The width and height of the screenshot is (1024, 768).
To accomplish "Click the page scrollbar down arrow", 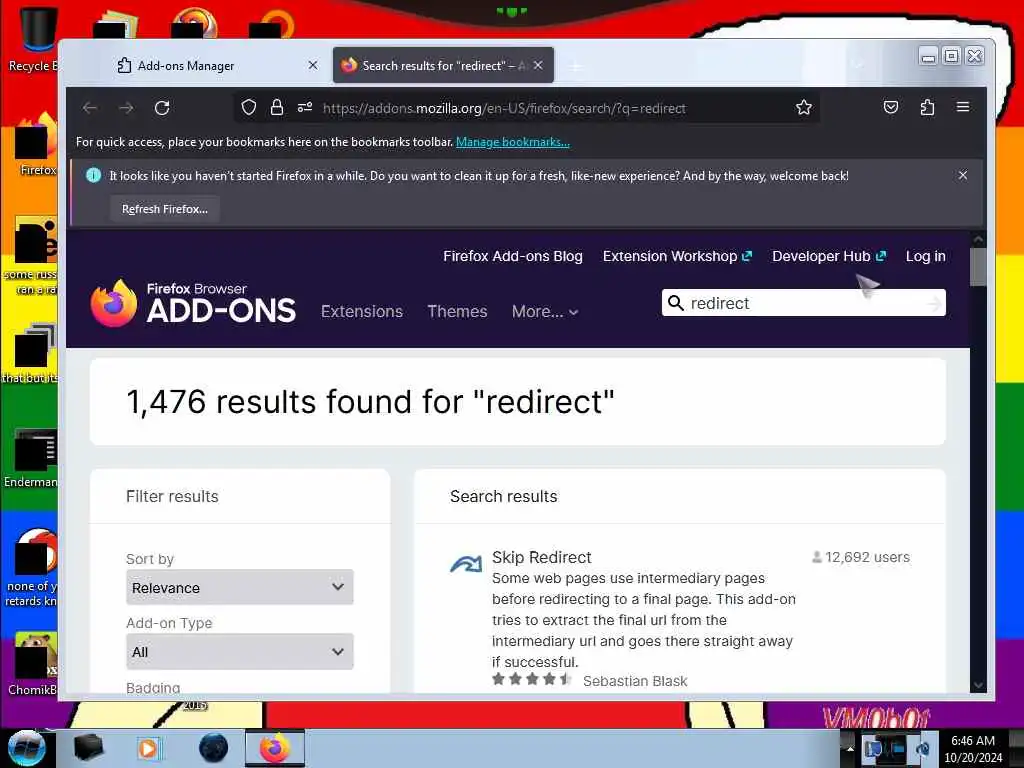I will 978,685.
